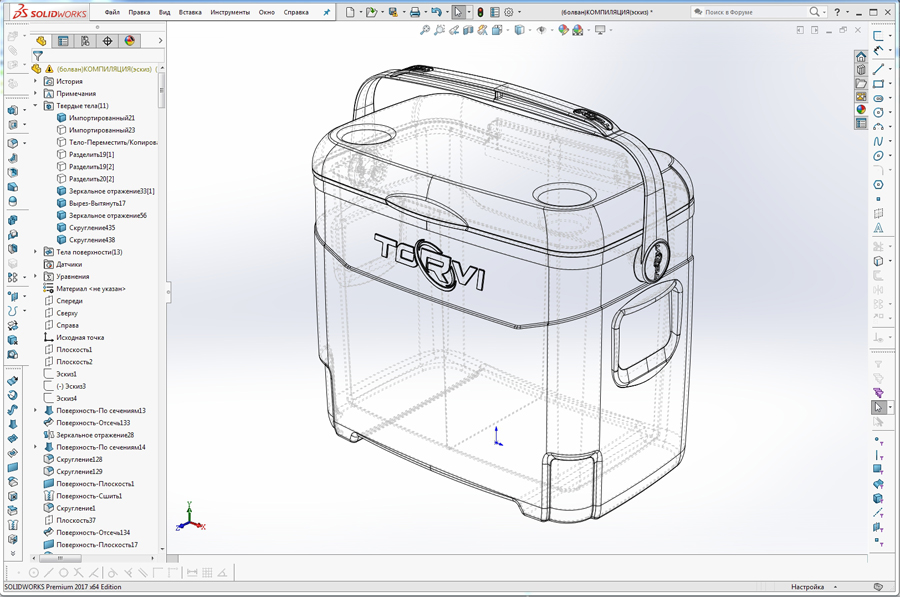This screenshot has width=900, height=597.
Task: Open SolidWorks Options via the gear icon
Action: (x=508, y=12)
